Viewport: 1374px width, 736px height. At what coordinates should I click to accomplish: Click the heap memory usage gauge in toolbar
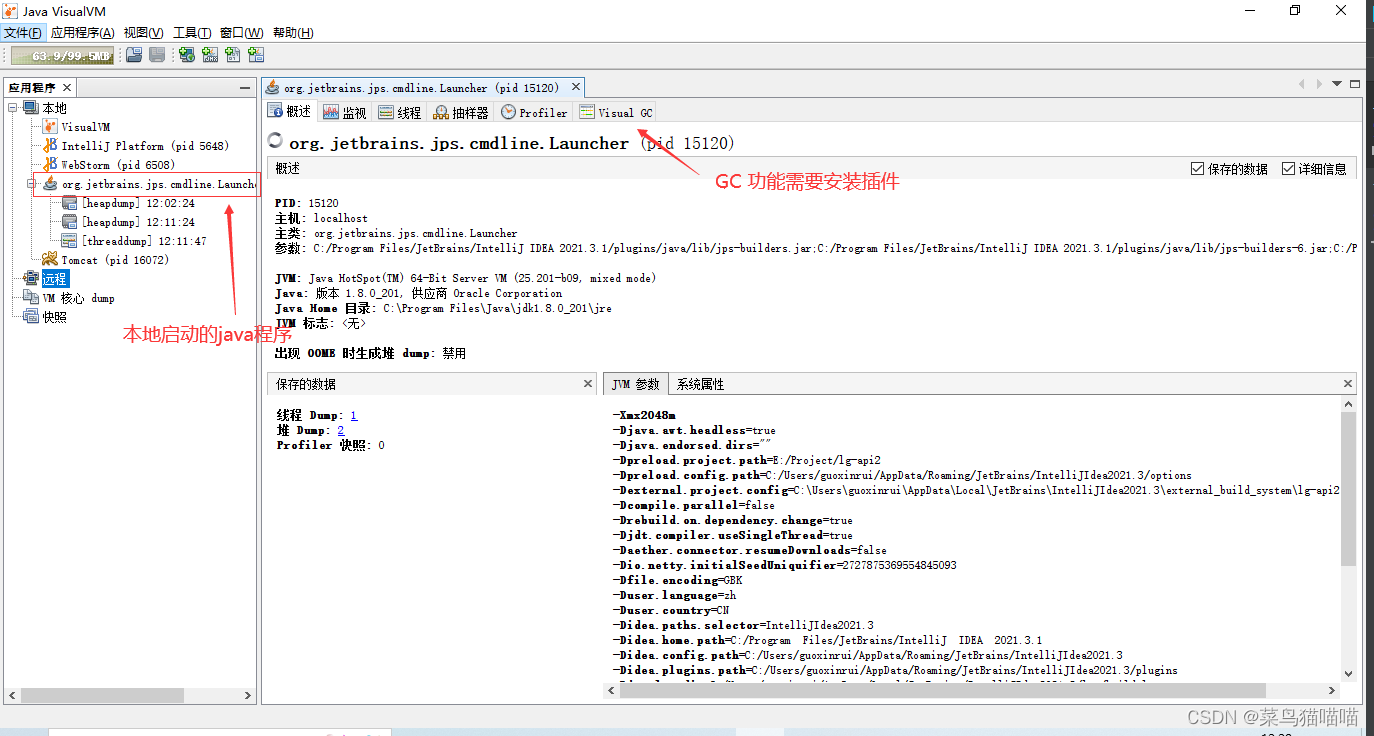click(x=62, y=55)
